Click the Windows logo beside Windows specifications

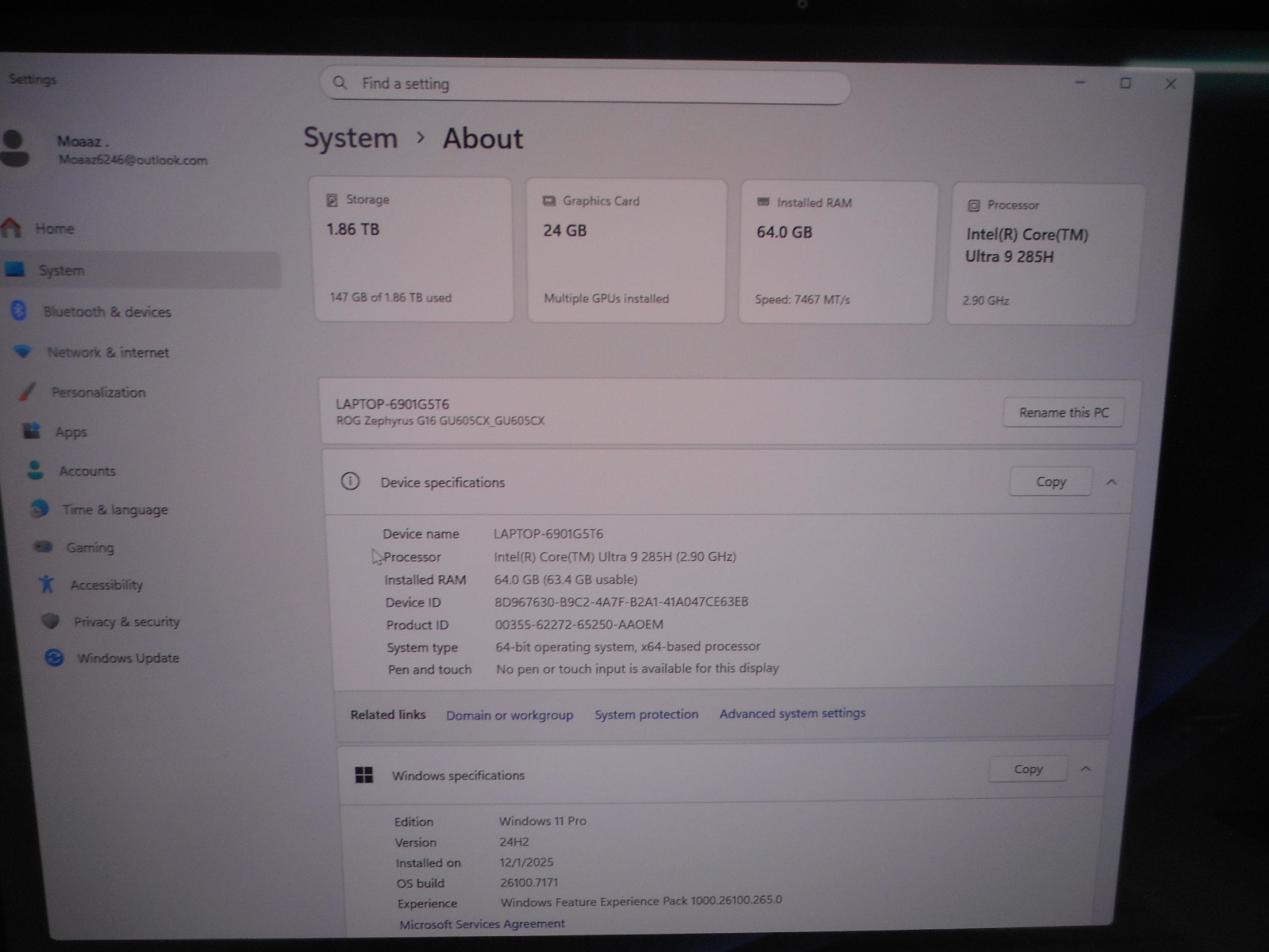(x=364, y=775)
